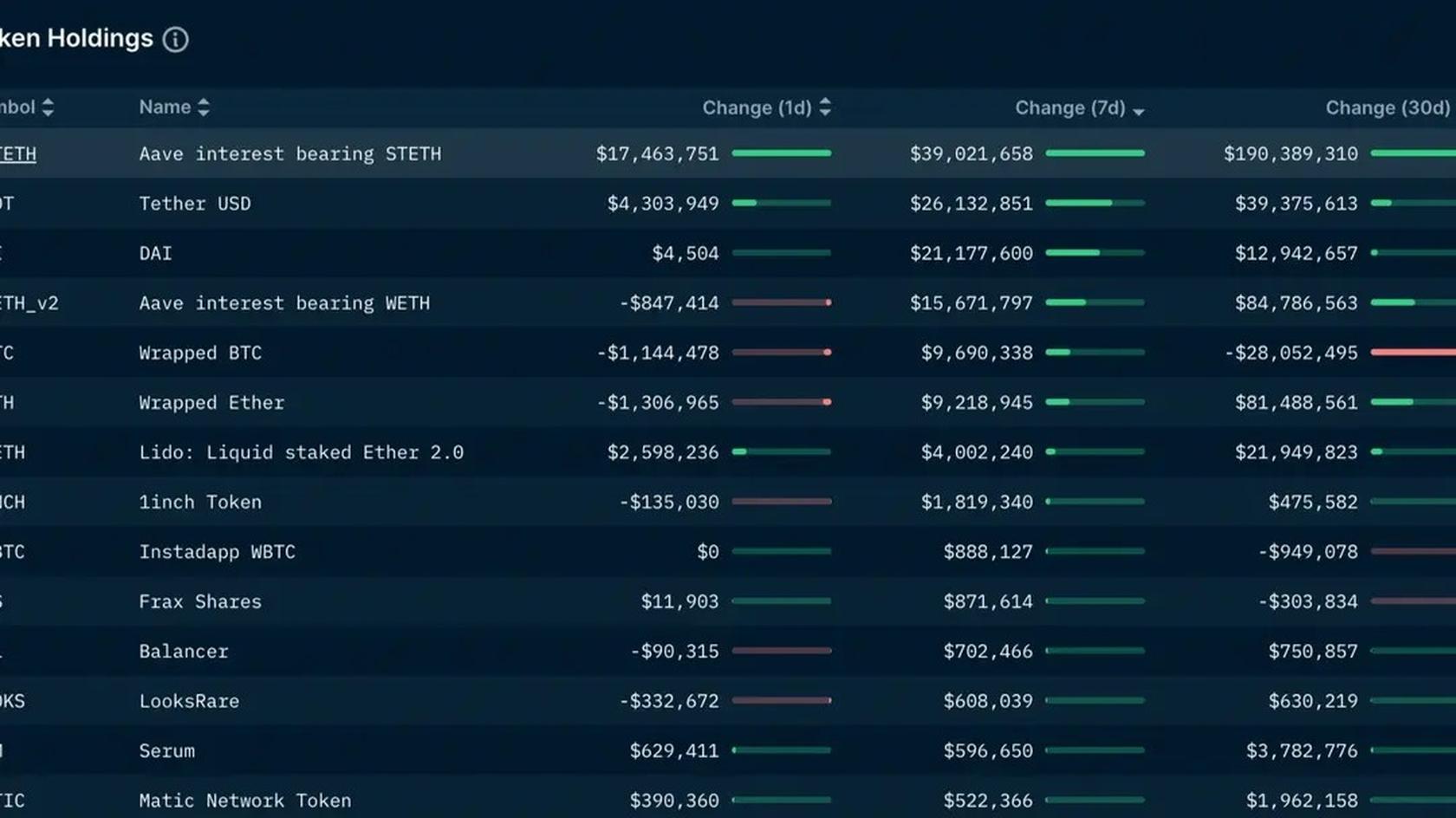The width and height of the screenshot is (1456, 818).
Task: Open the underlined STETH symbol link
Action: pos(17,154)
